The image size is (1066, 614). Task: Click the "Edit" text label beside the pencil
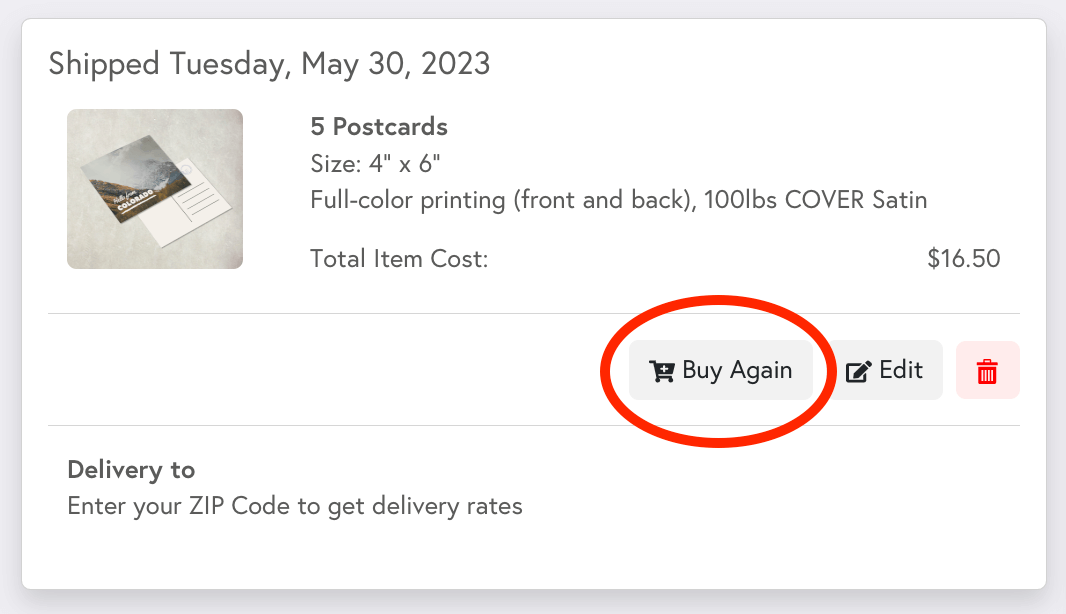click(900, 370)
